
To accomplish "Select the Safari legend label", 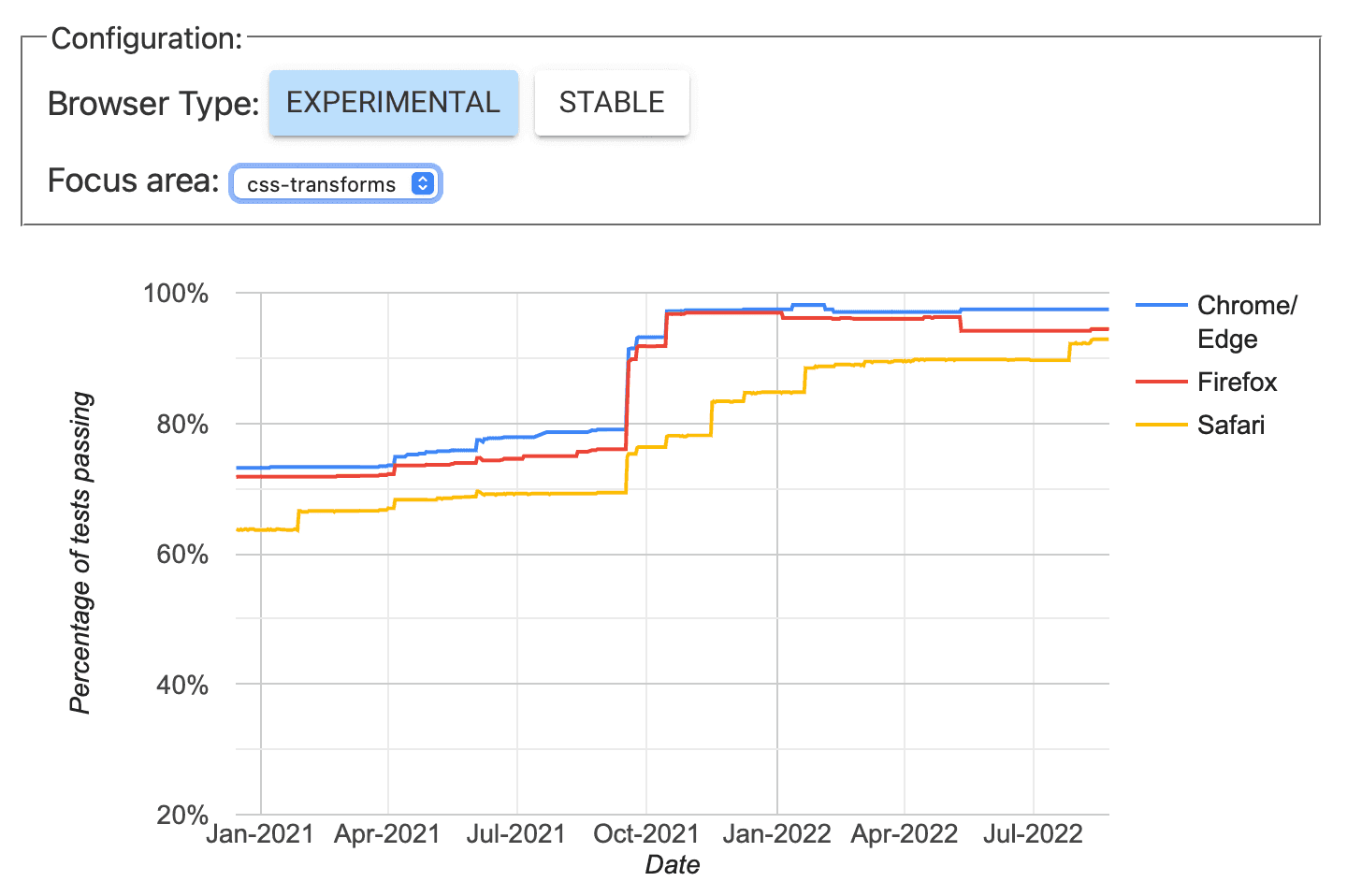I will (1231, 426).
